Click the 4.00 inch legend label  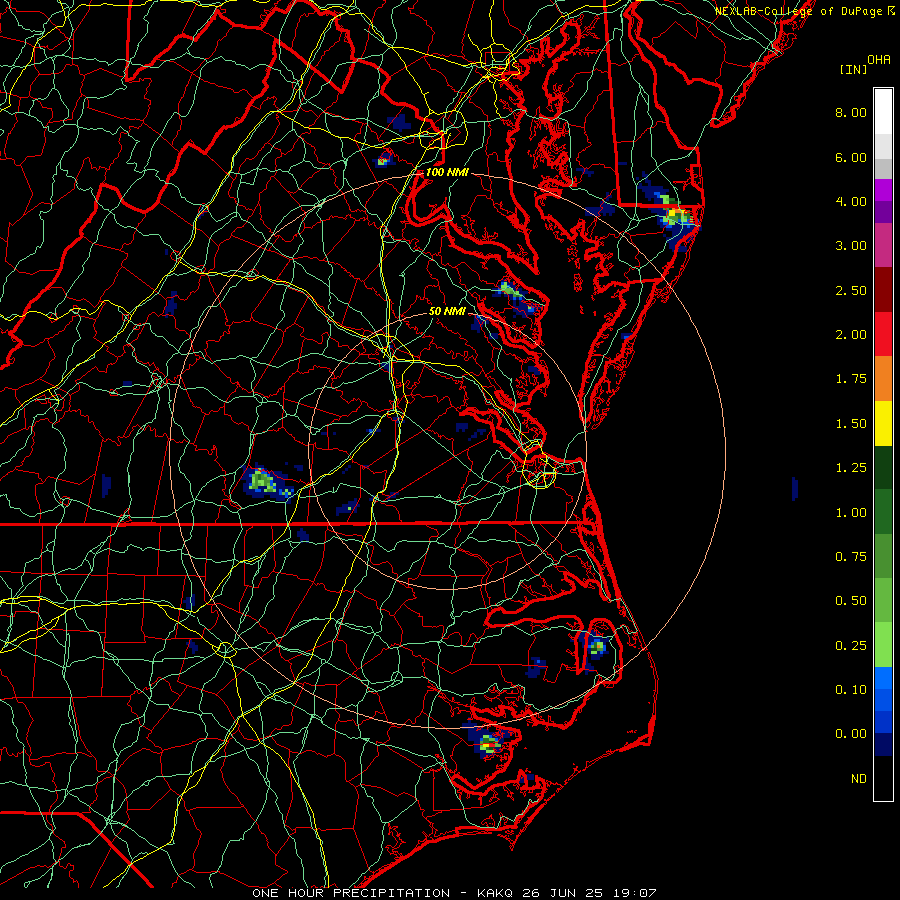point(851,201)
